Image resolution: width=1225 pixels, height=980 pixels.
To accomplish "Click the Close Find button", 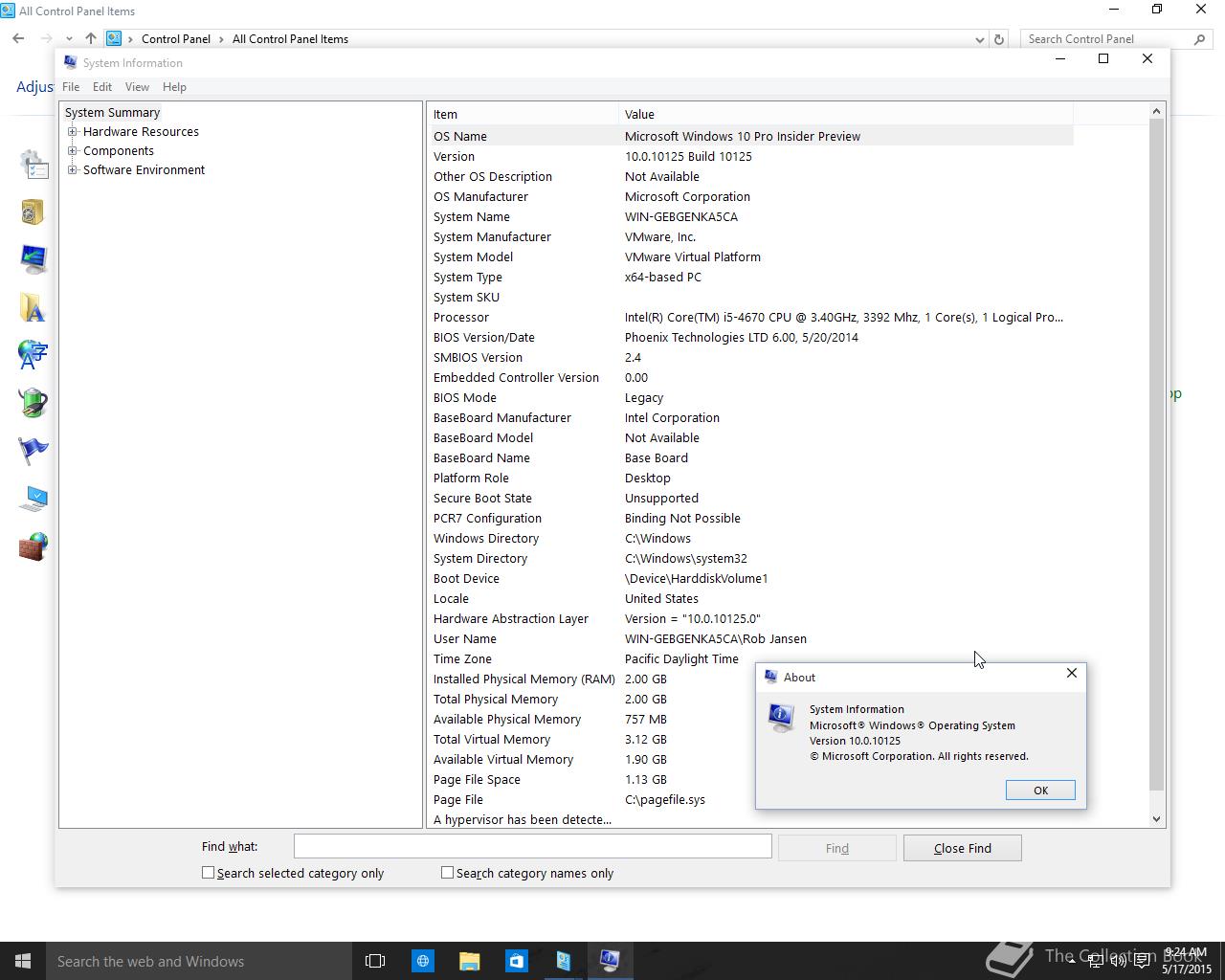I will [963, 848].
